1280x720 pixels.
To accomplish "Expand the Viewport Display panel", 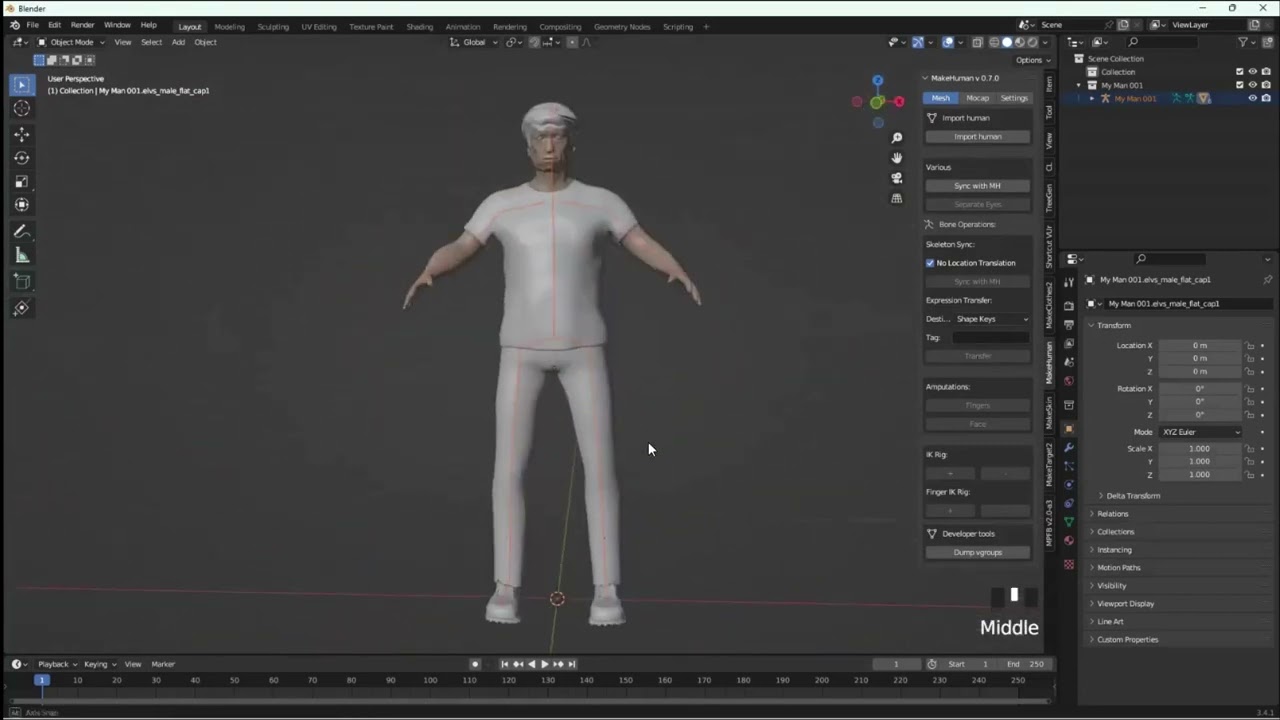I will click(x=1125, y=604).
